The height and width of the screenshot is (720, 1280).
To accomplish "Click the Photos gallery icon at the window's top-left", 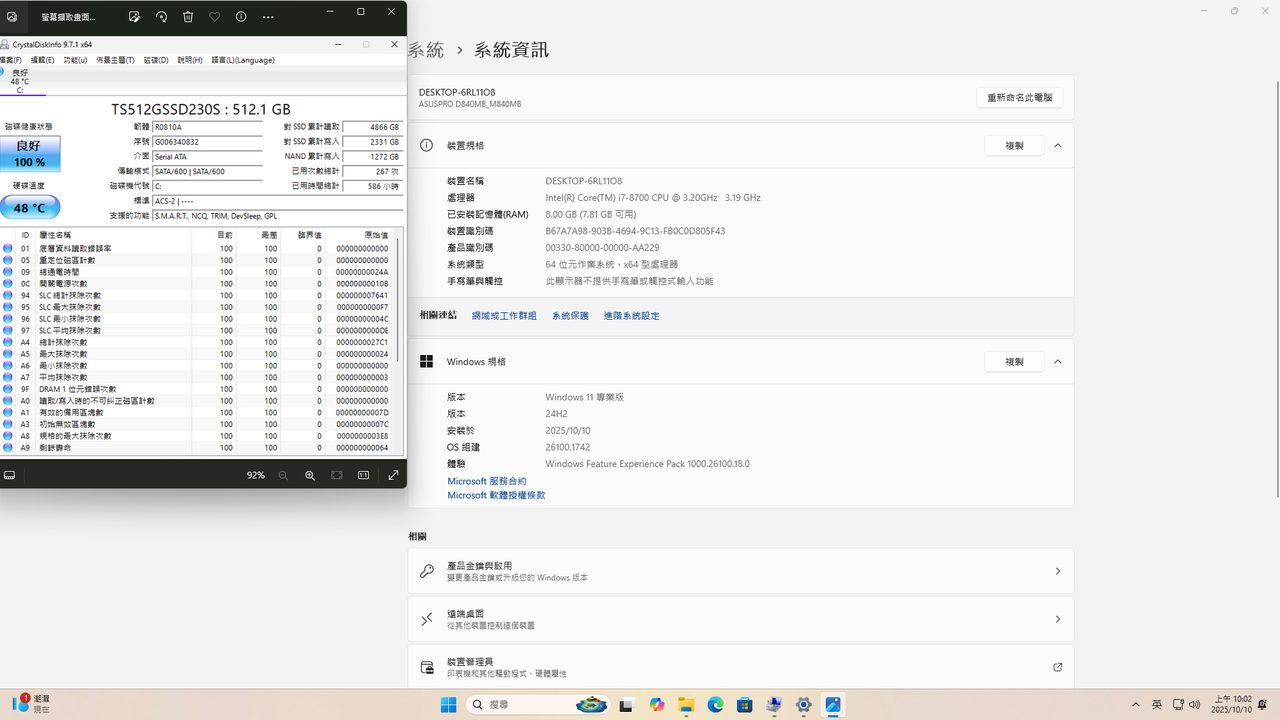I will (12, 17).
